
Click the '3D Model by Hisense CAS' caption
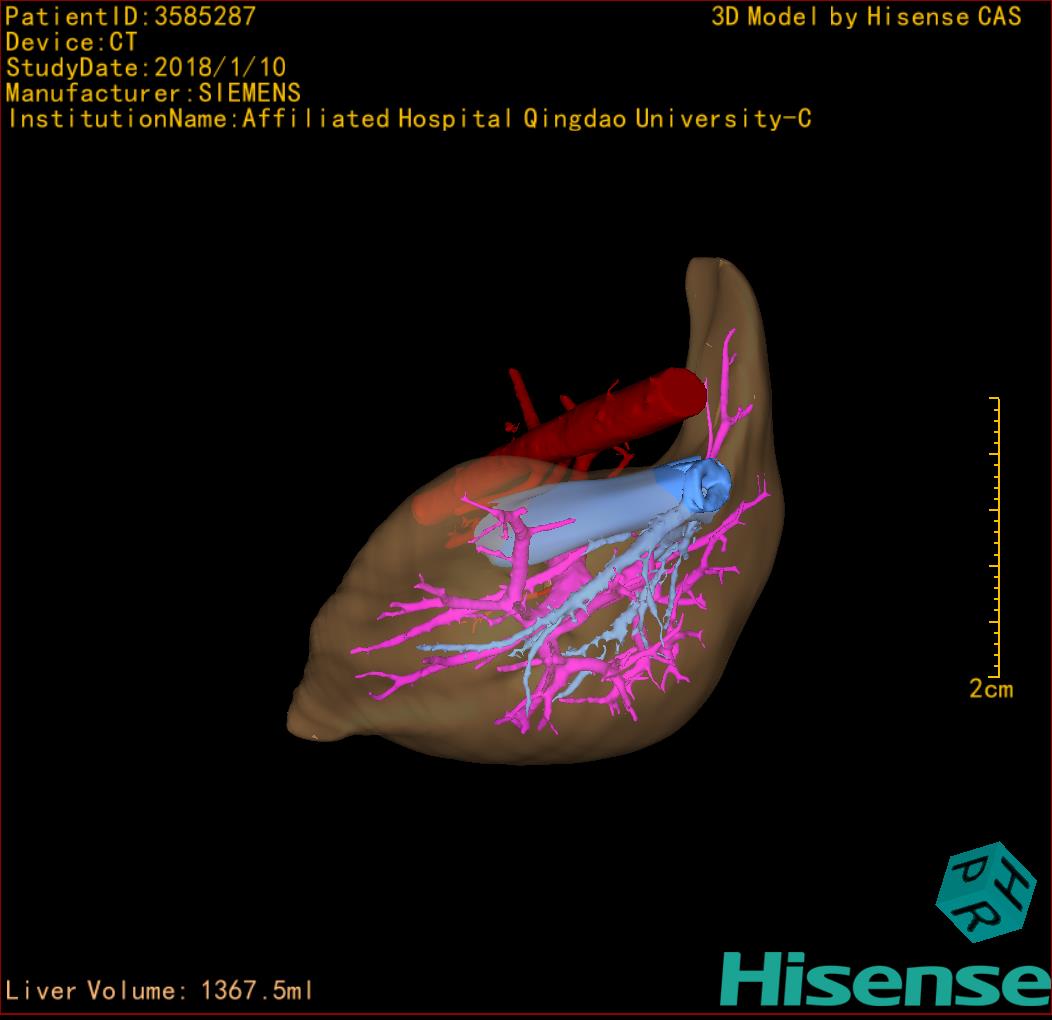click(x=866, y=16)
